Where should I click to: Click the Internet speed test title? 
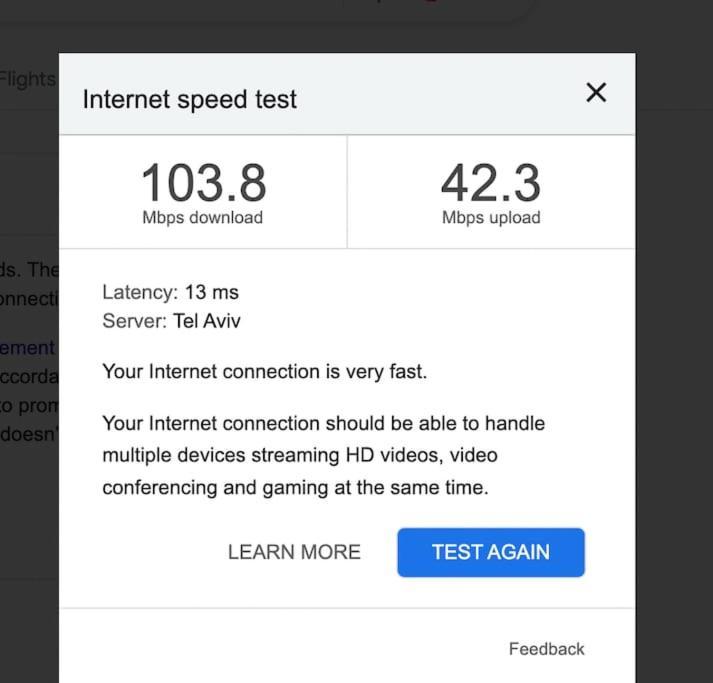(190, 100)
